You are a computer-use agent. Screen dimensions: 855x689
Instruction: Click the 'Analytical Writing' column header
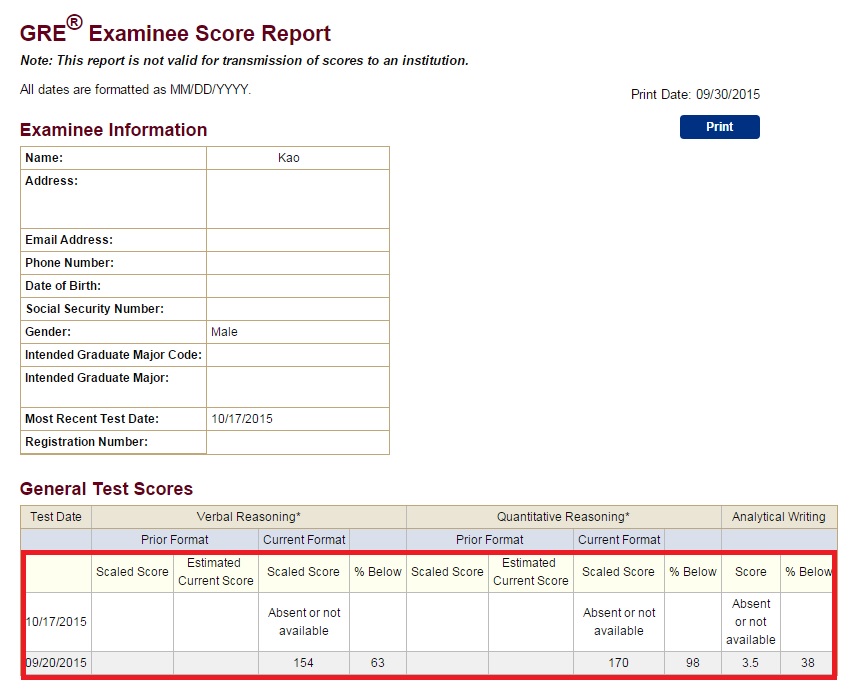[x=779, y=517]
